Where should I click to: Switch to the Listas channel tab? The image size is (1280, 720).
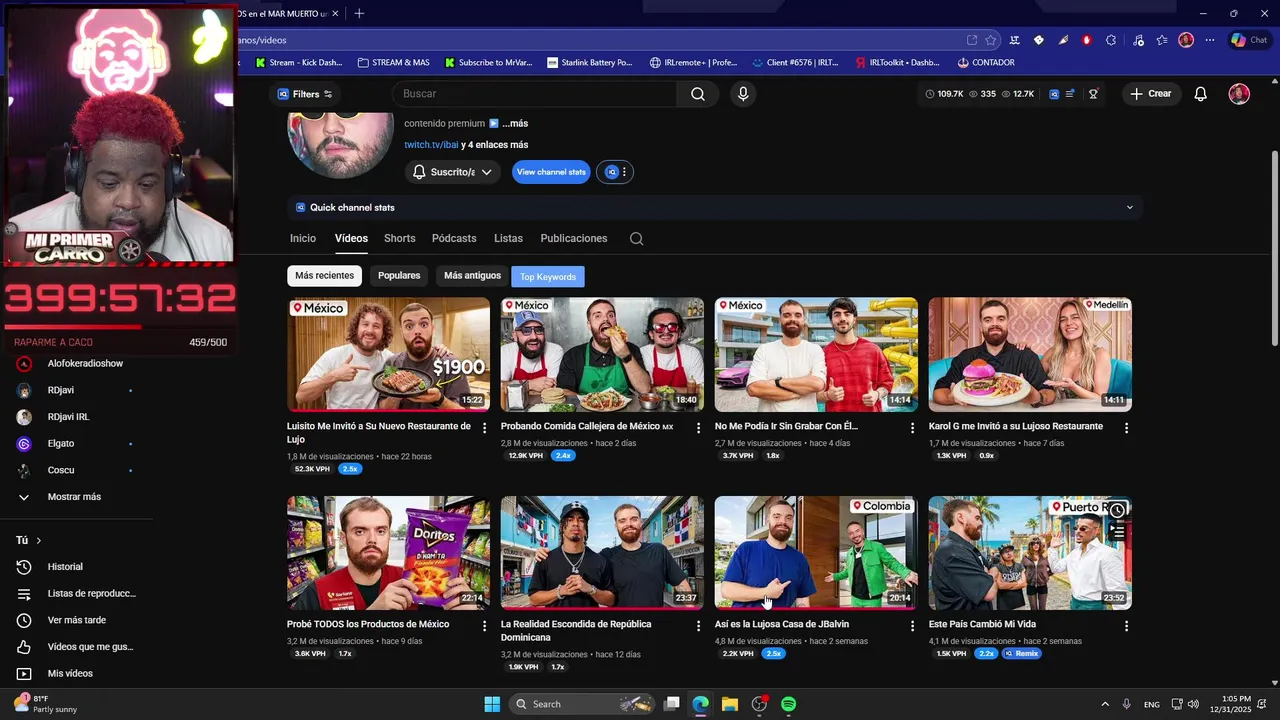coord(508,239)
